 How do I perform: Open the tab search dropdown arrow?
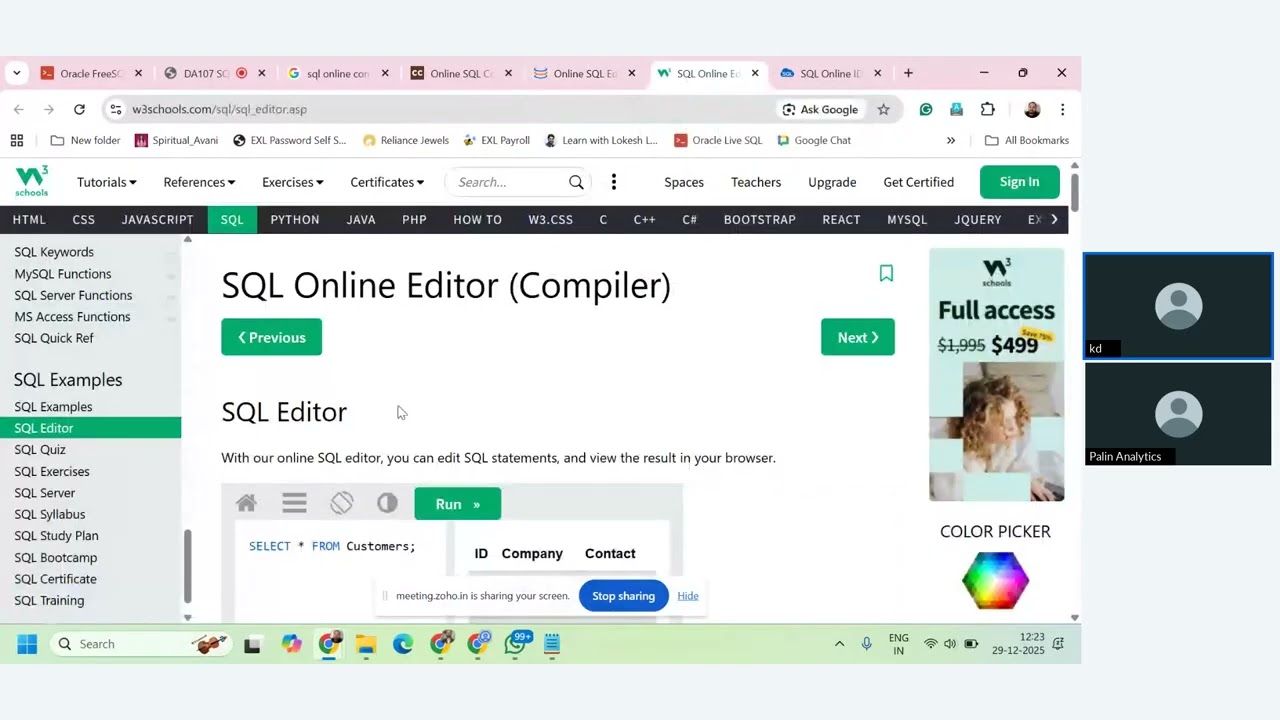pyautogui.click(x=16, y=73)
